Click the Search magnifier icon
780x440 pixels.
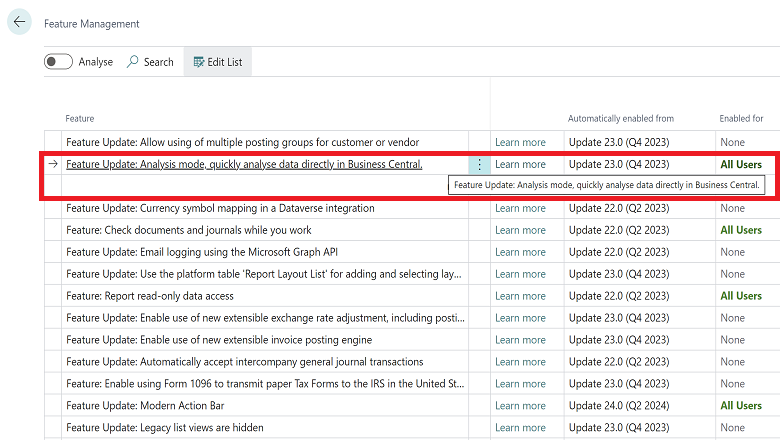(132, 62)
